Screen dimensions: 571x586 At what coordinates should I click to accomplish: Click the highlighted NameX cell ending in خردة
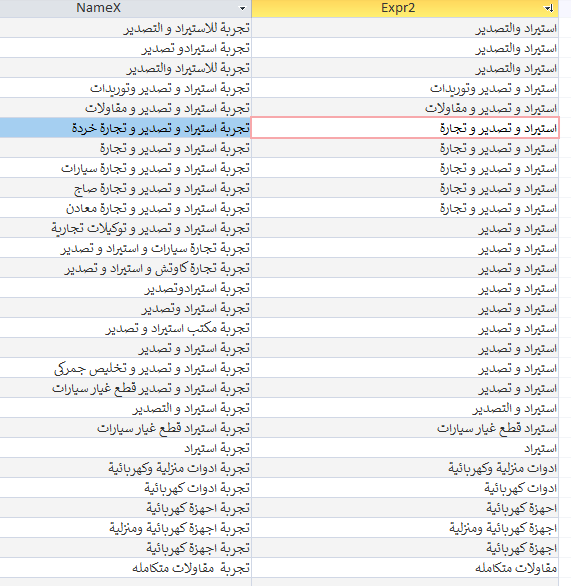click(126, 128)
